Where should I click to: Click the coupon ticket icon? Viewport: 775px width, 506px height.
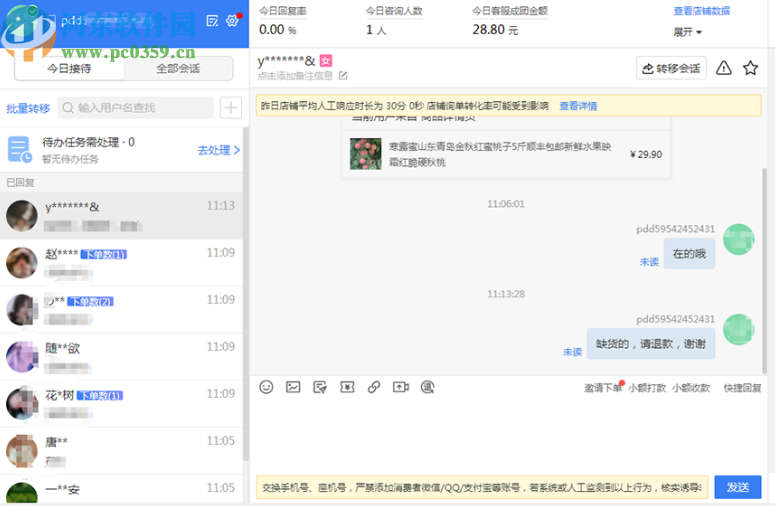347,387
